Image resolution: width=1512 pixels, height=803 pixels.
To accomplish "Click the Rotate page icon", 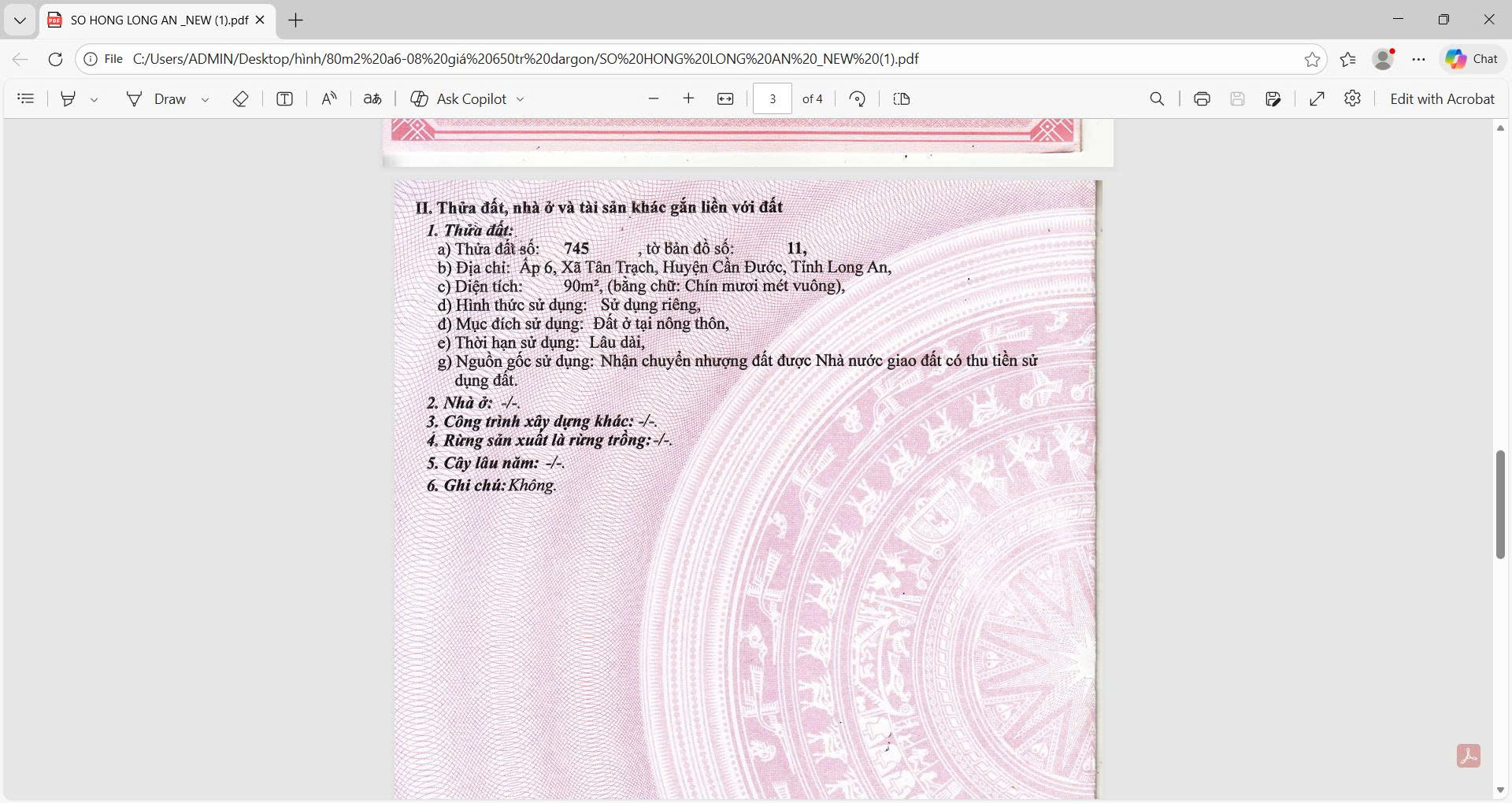I will pos(858,98).
